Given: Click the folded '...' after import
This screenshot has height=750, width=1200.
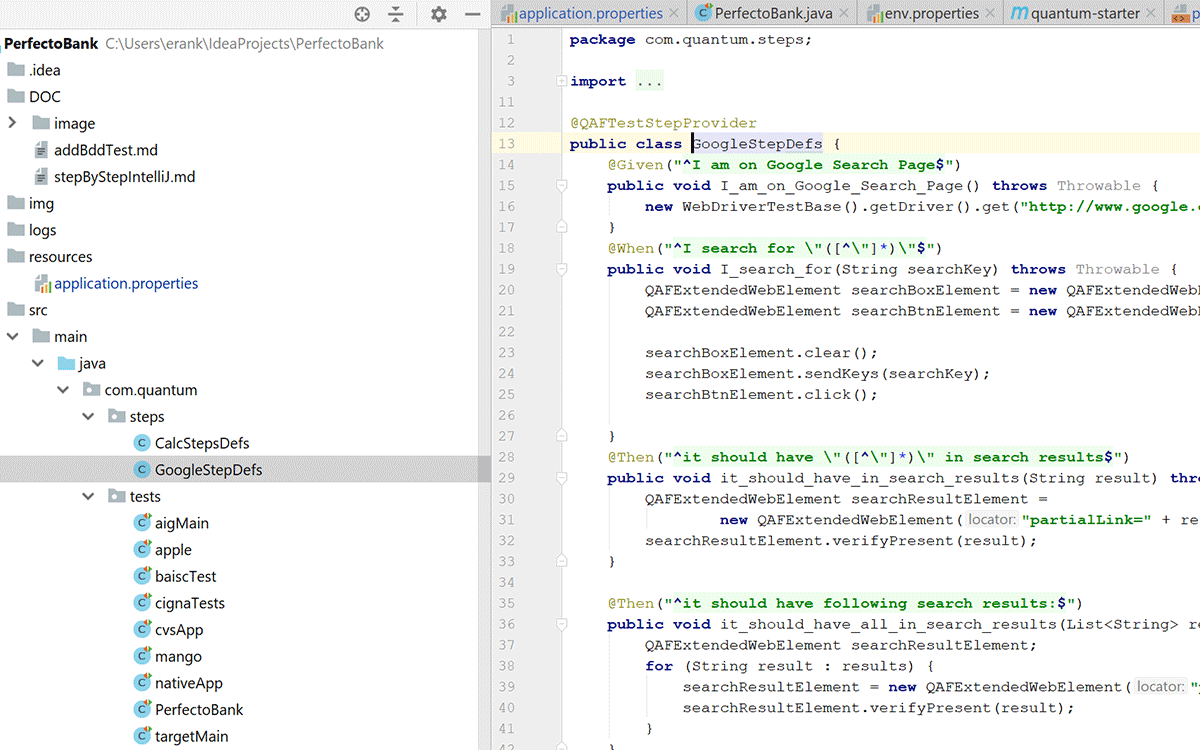Looking at the screenshot, I should coord(649,82).
